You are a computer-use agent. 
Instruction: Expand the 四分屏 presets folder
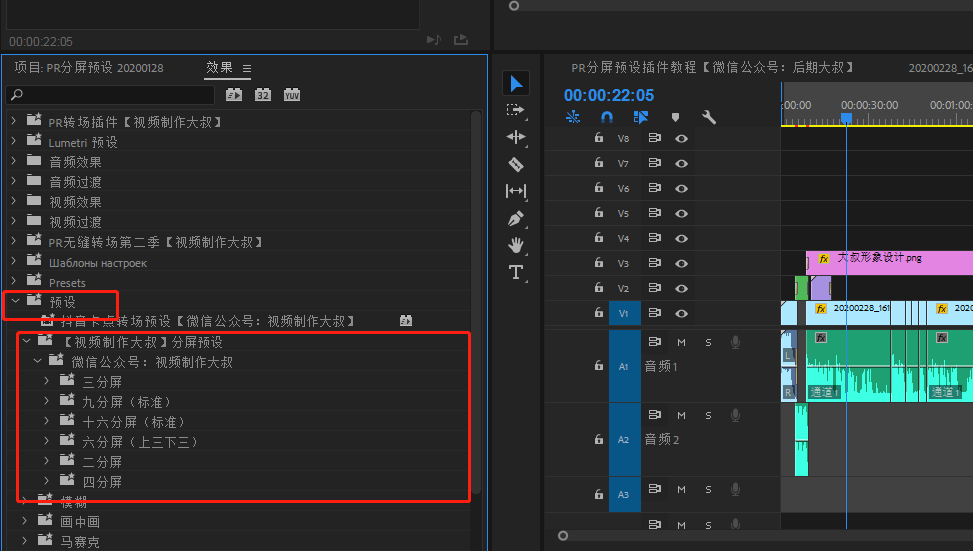click(x=47, y=480)
